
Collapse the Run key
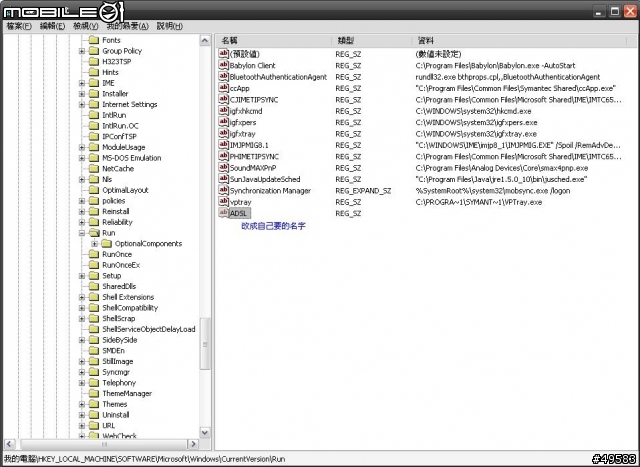[82, 233]
